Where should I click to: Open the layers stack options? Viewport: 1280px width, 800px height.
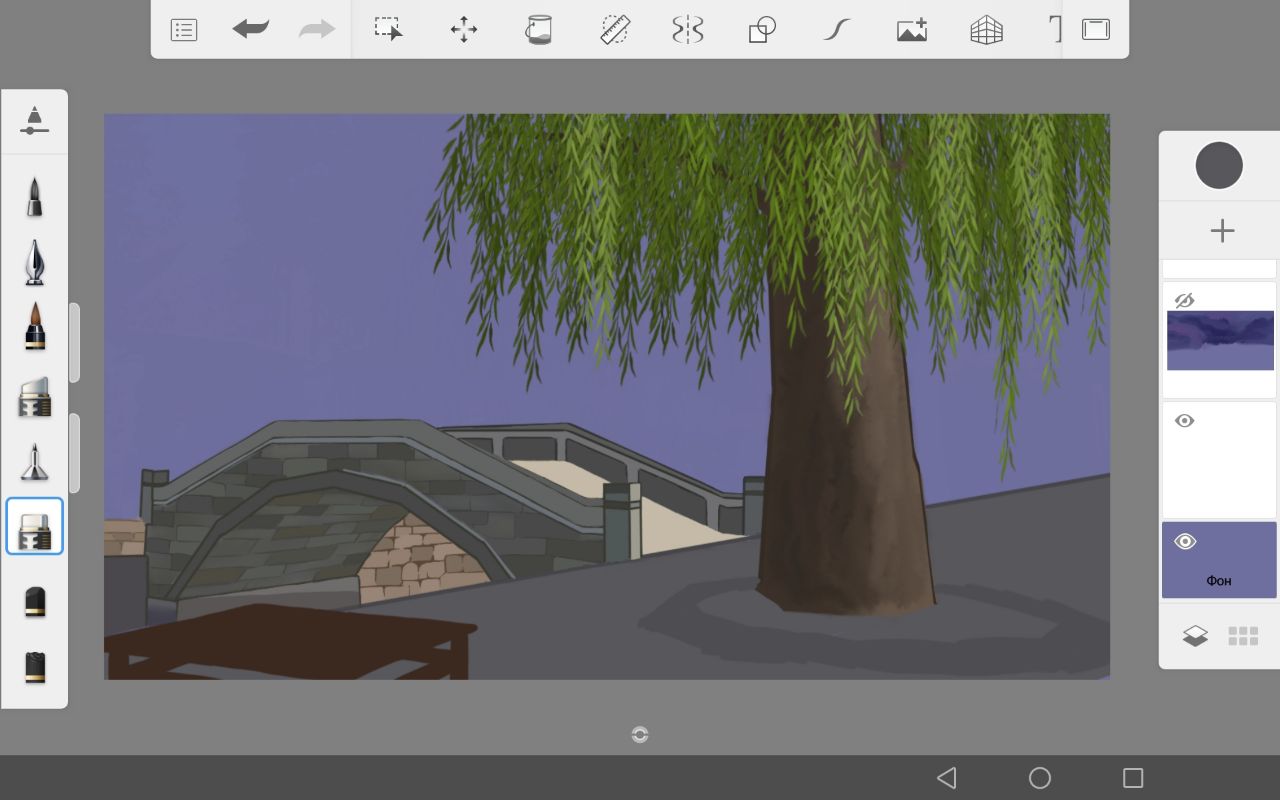1195,636
